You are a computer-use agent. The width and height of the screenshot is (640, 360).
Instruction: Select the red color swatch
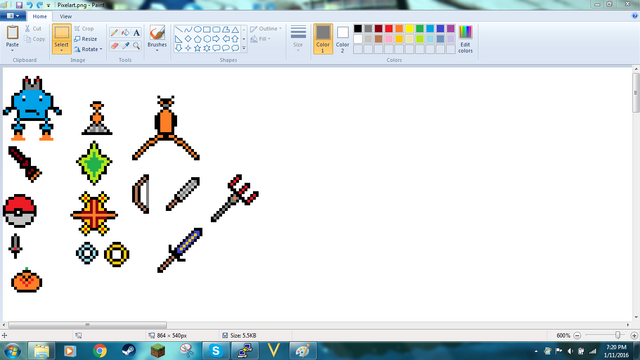[389, 29]
